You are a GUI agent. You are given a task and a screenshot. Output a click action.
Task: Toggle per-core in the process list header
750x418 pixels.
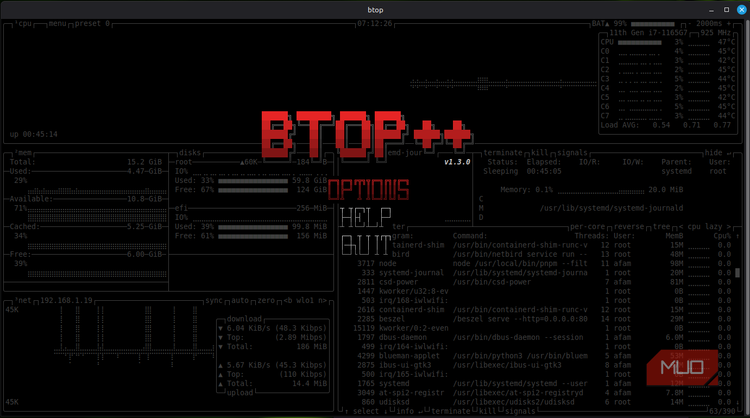(588, 227)
